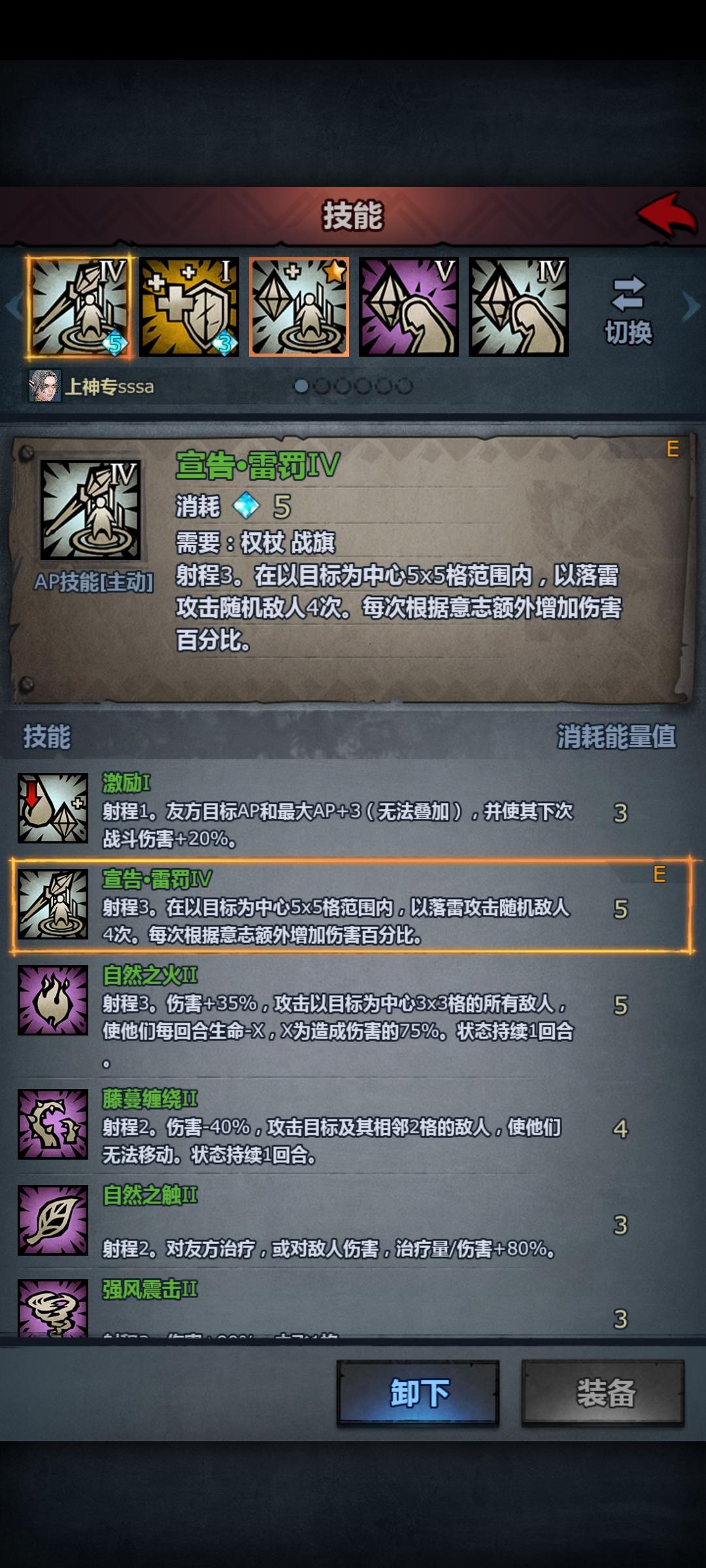Viewport: 706px width, 1568px height.
Task: Go to next skill page with right chevron
Action: (x=690, y=306)
